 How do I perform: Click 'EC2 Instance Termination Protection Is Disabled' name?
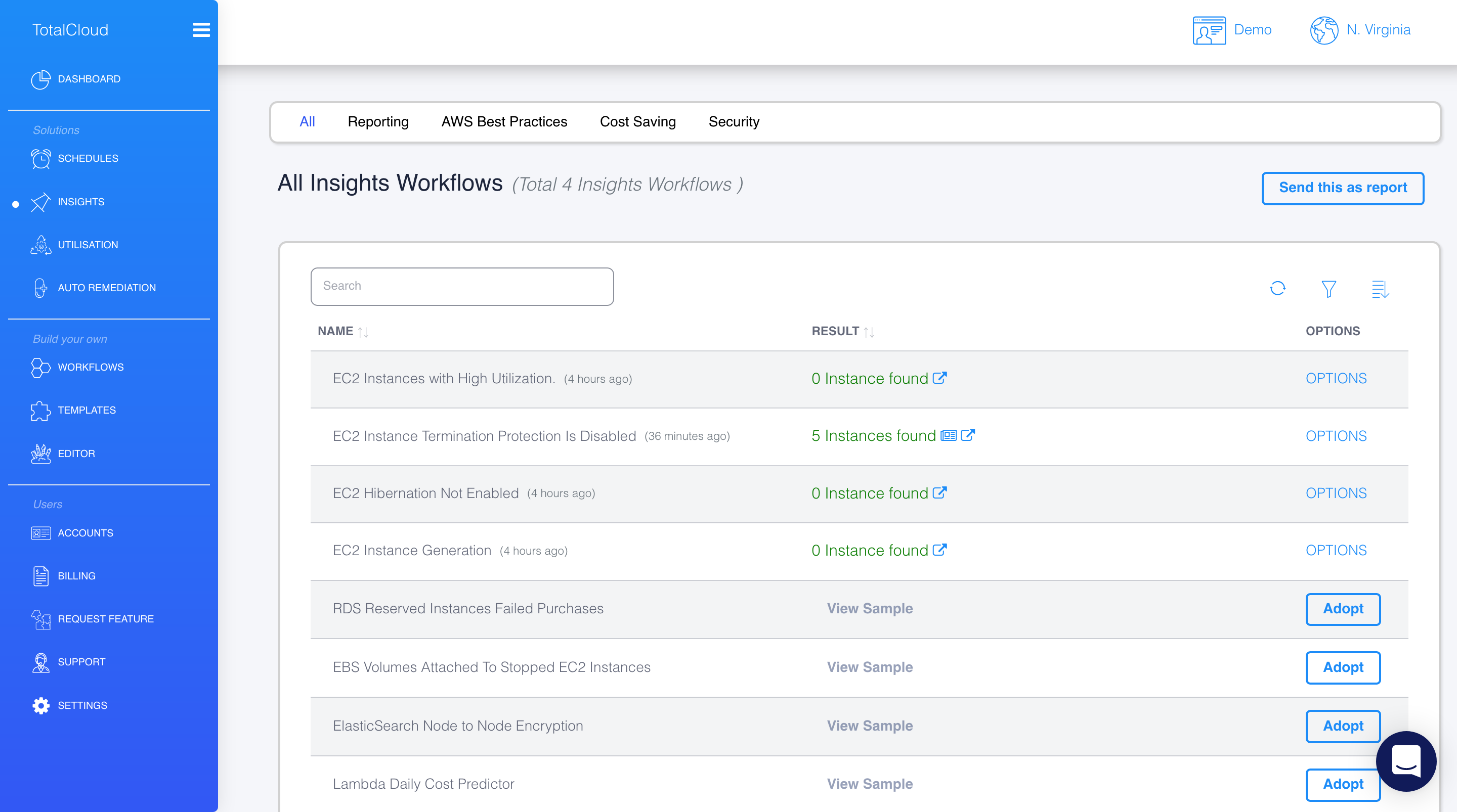click(x=484, y=436)
